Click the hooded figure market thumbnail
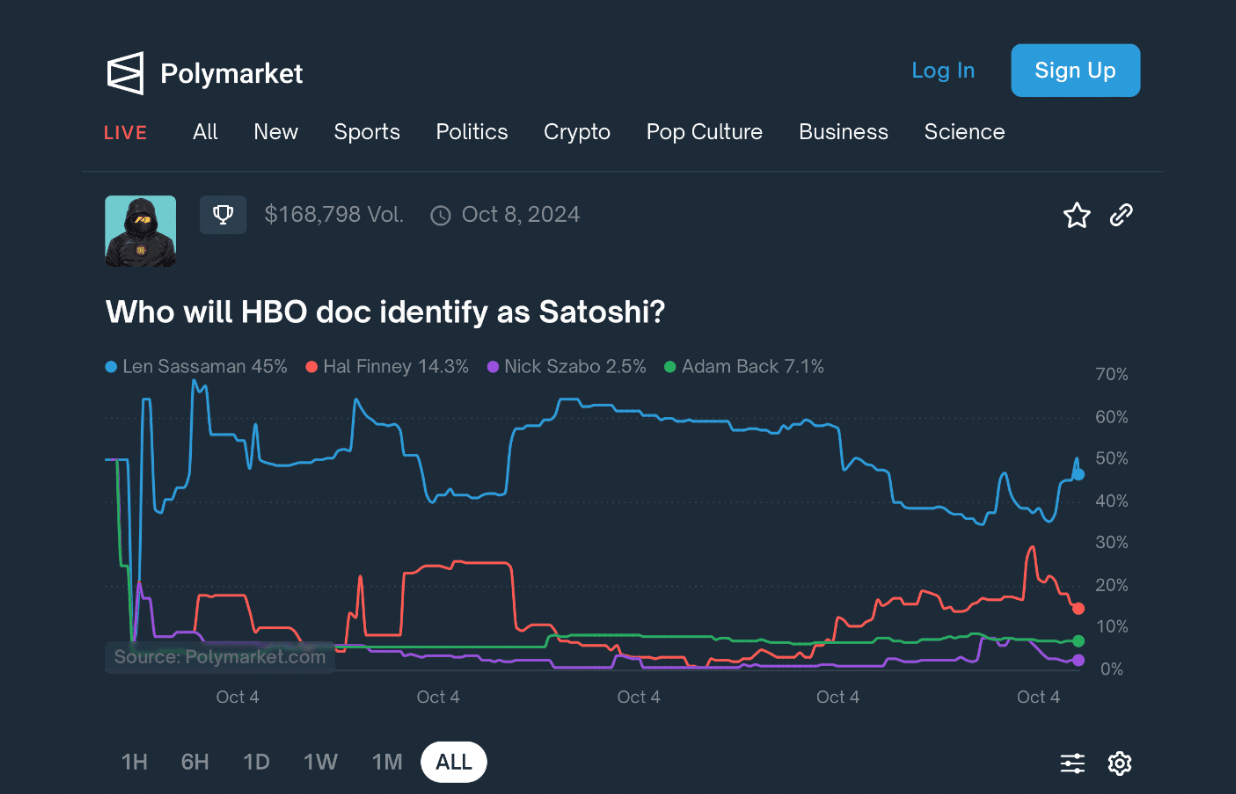 point(141,231)
